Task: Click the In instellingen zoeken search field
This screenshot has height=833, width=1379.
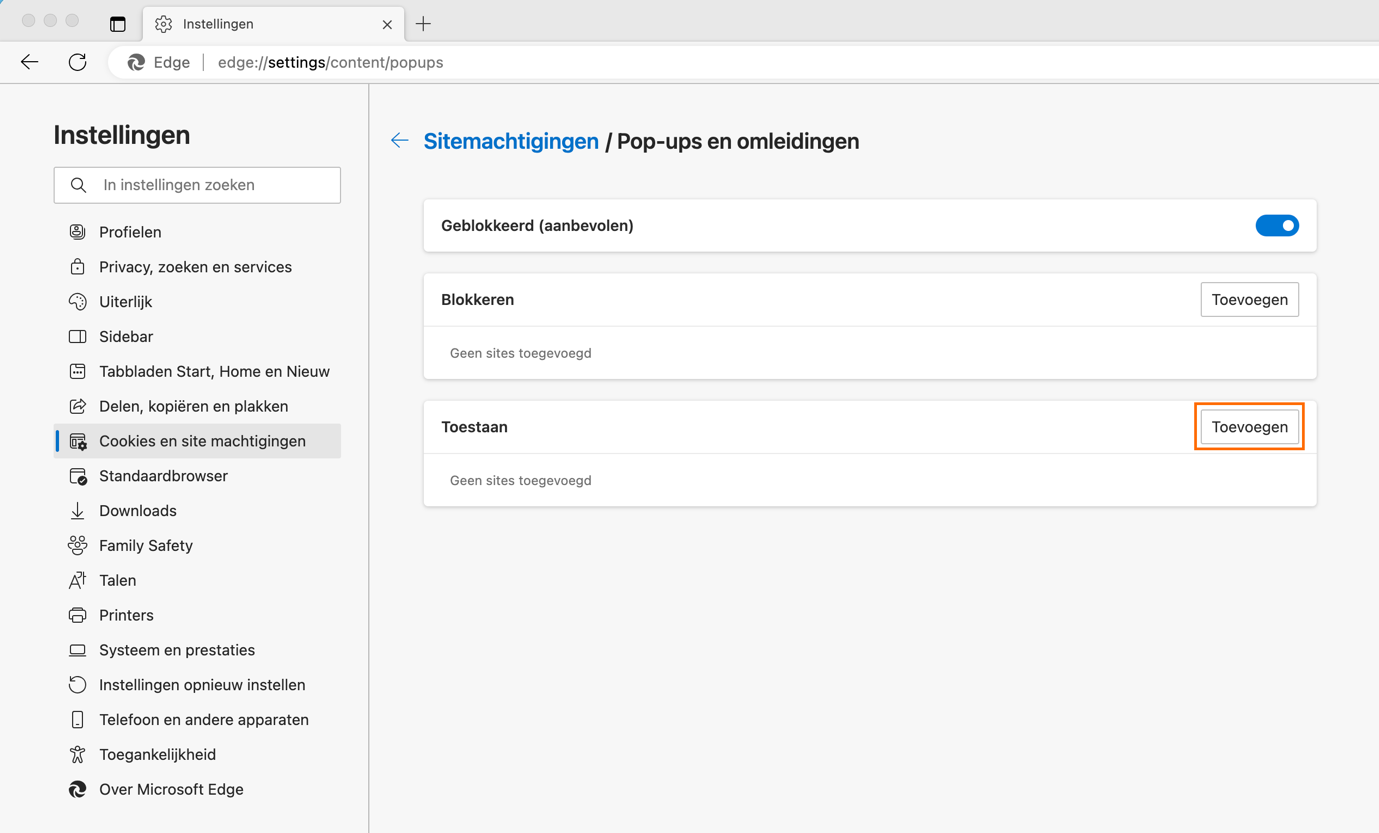Action: [197, 185]
